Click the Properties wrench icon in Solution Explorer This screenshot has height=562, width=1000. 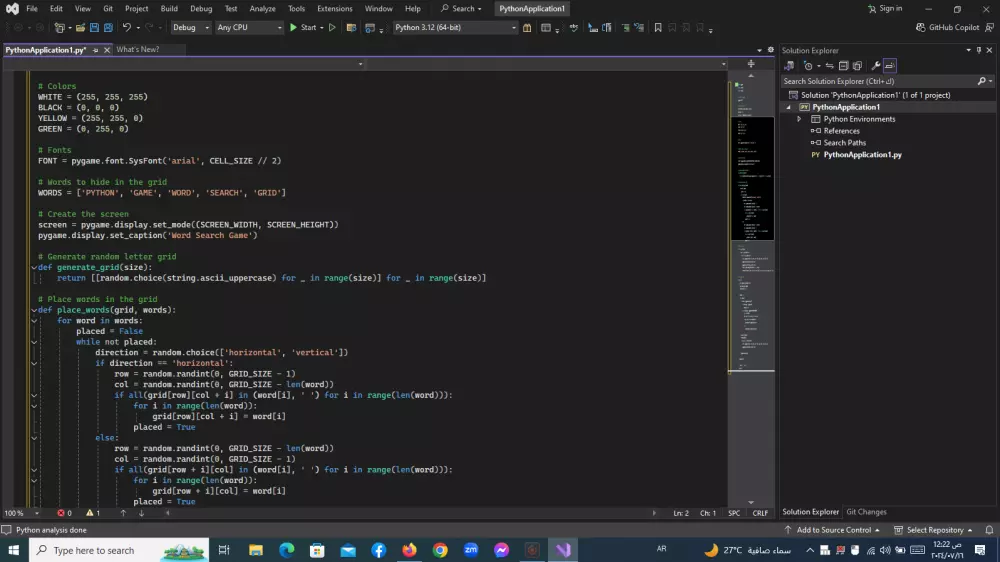click(876, 66)
